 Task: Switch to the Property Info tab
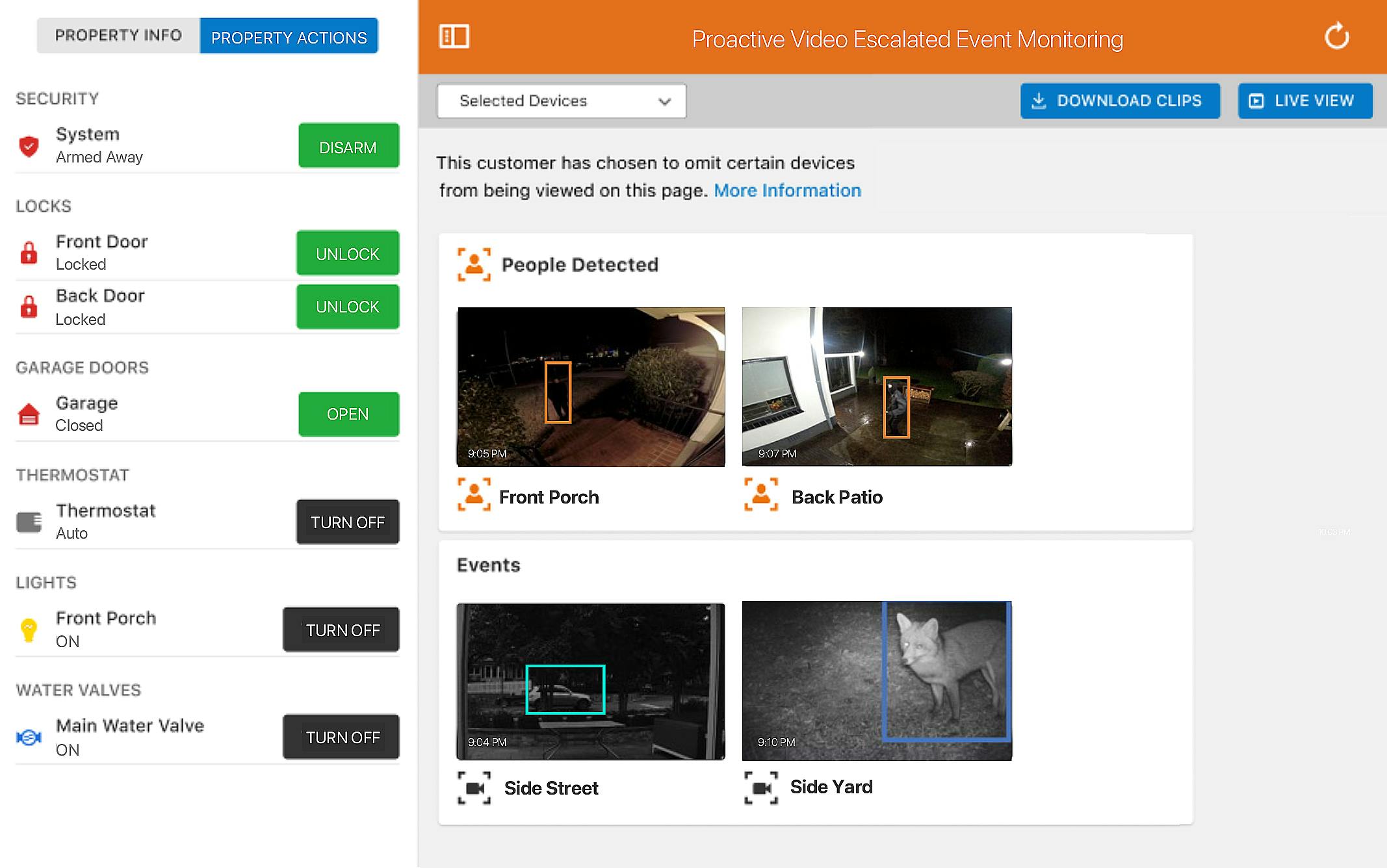[118, 36]
